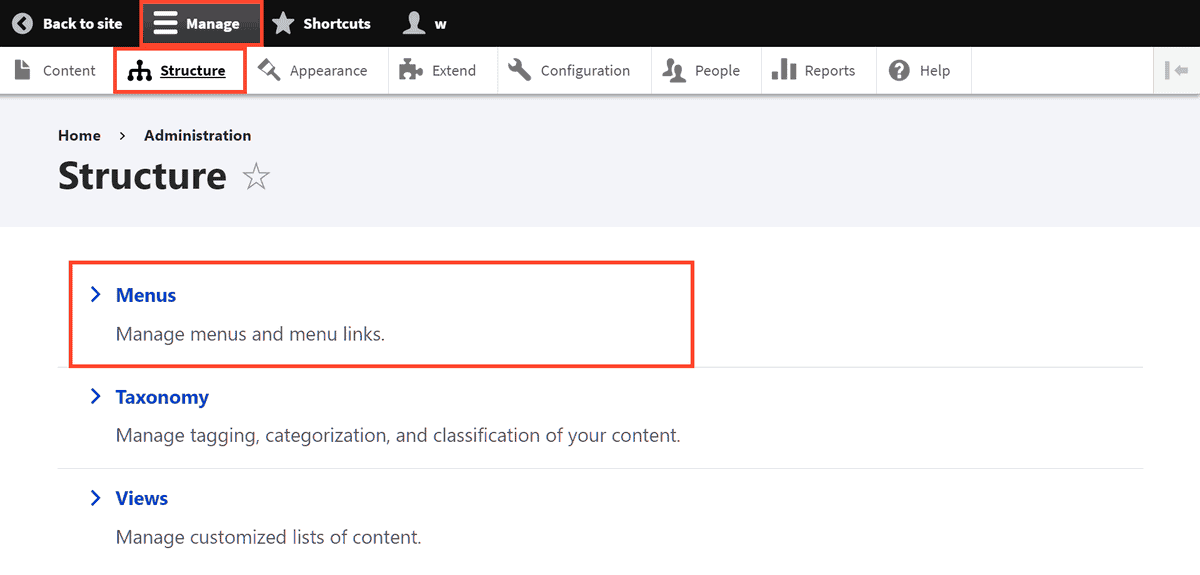Click the Shortcuts star icon in toolbar
Image resolution: width=1200 pixels, height=575 pixels.
(284, 23)
